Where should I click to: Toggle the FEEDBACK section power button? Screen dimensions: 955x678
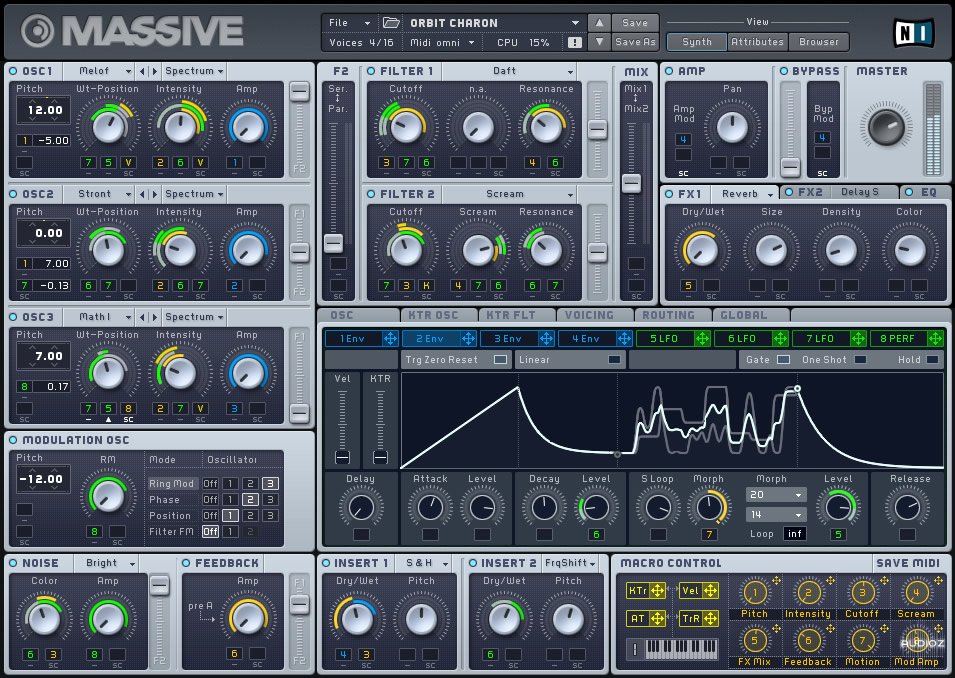tap(186, 563)
